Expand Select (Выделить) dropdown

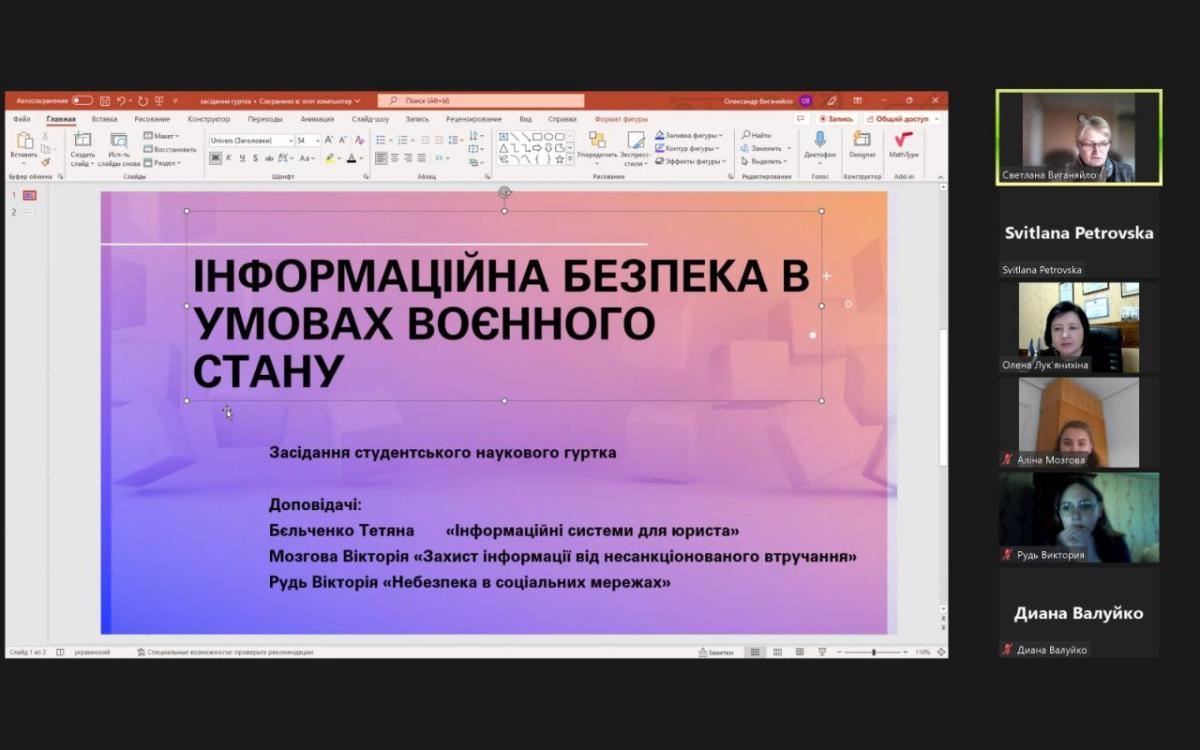pos(766,161)
